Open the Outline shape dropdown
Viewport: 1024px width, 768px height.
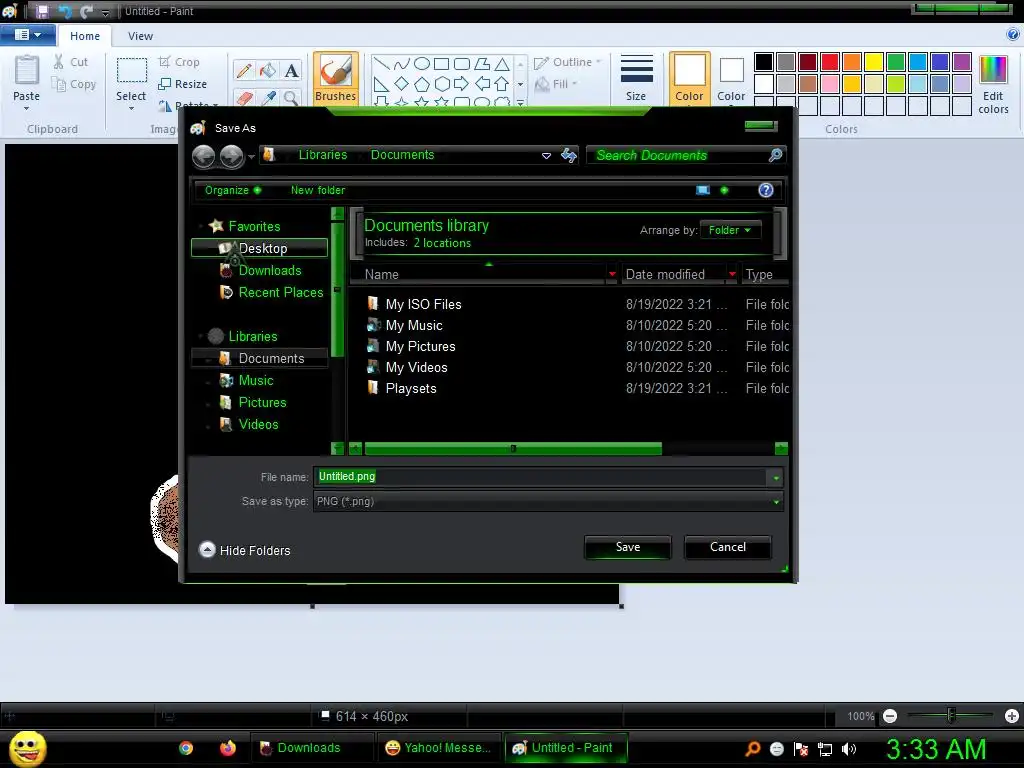tap(567, 62)
